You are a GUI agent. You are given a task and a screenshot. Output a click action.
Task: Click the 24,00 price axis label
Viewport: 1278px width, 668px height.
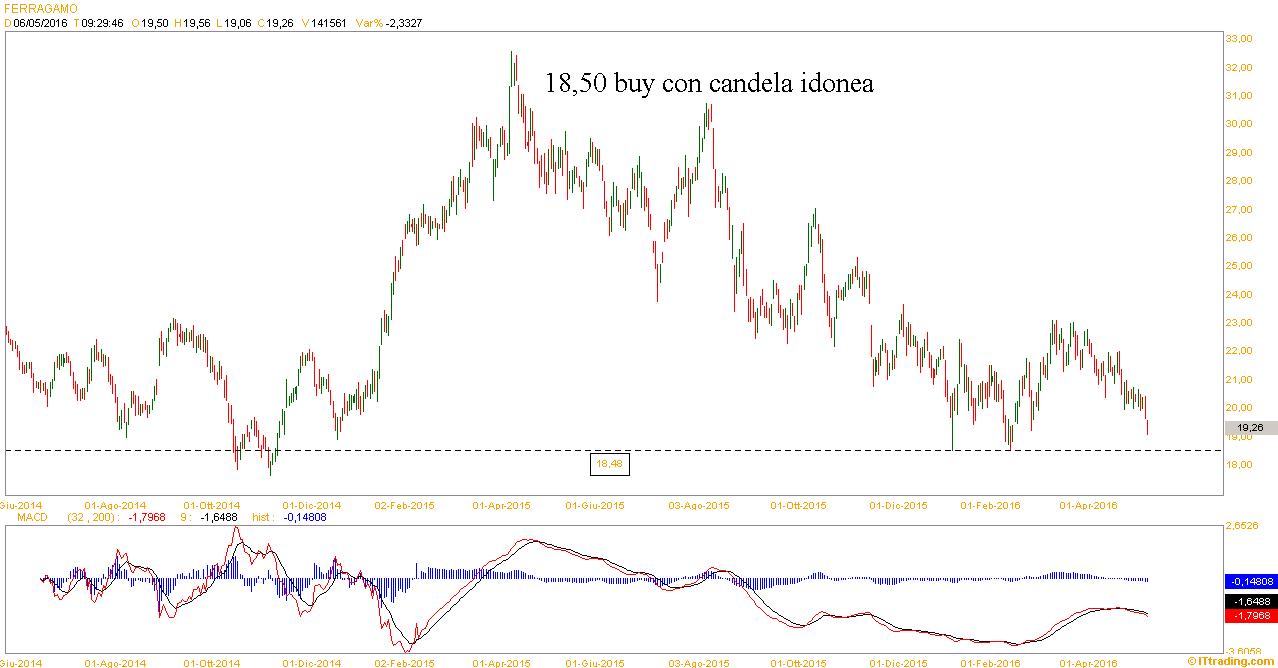point(1240,295)
